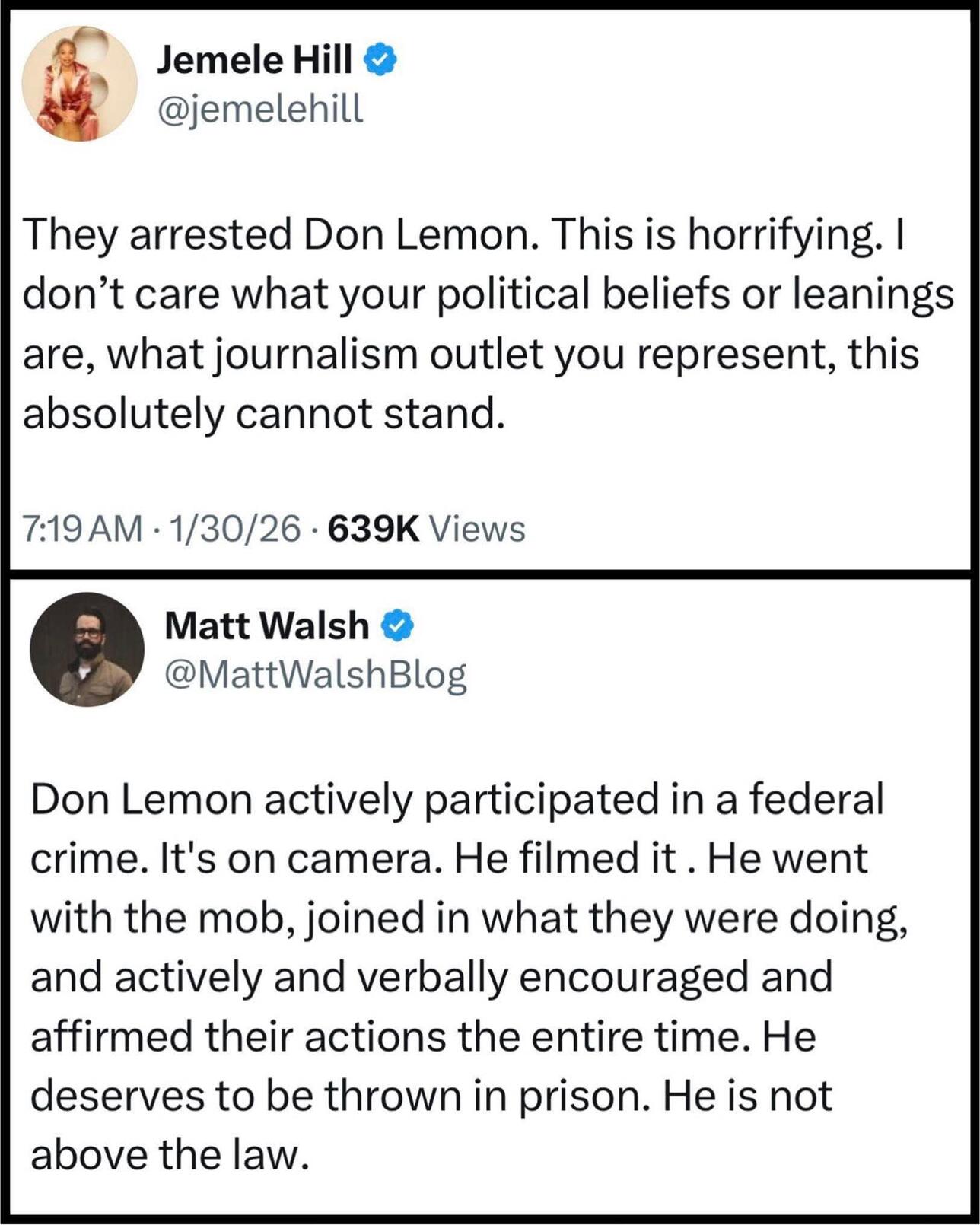Click the 1/30/26 post date

pos(236,529)
